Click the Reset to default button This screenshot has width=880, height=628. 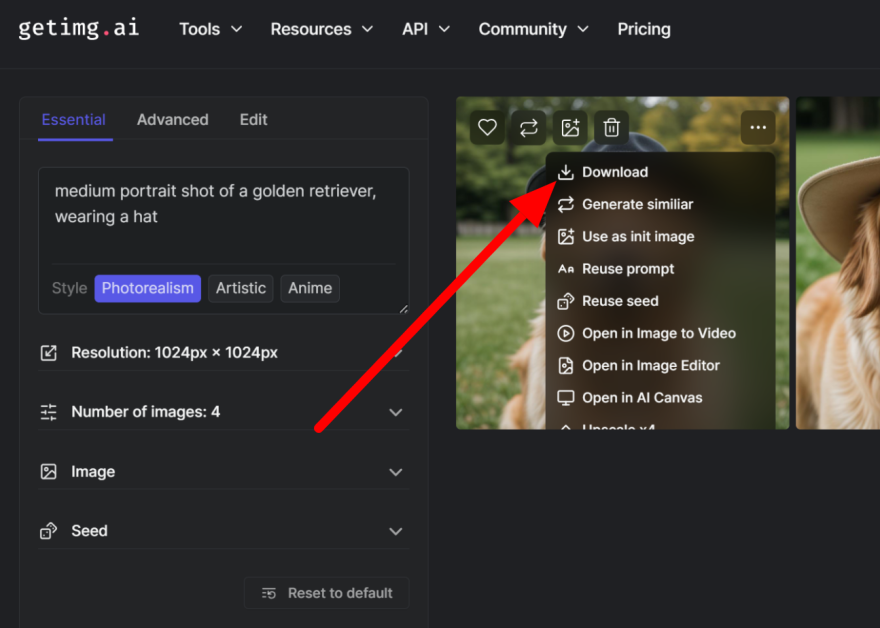(327, 593)
